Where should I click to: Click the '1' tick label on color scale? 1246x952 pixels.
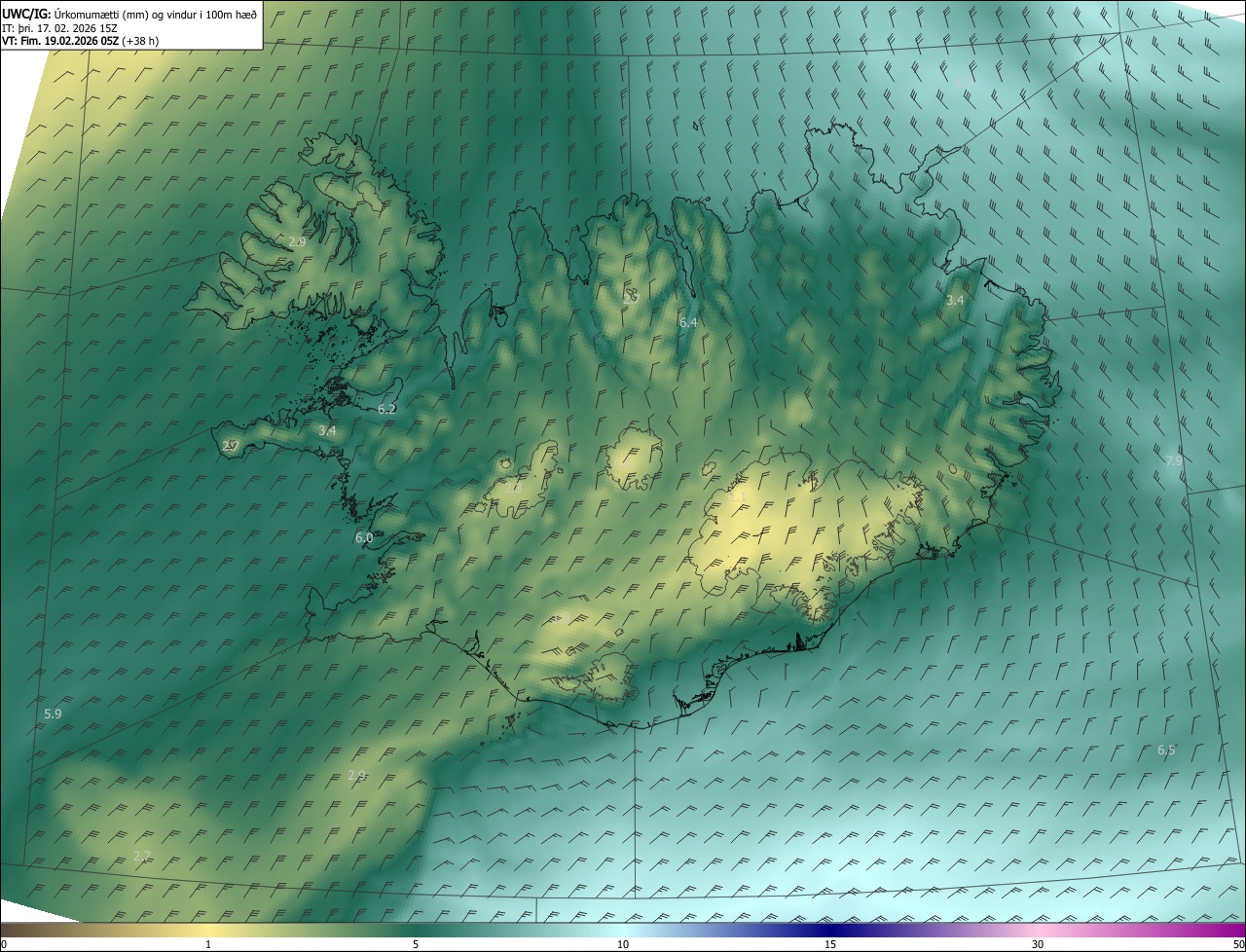click(x=208, y=944)
